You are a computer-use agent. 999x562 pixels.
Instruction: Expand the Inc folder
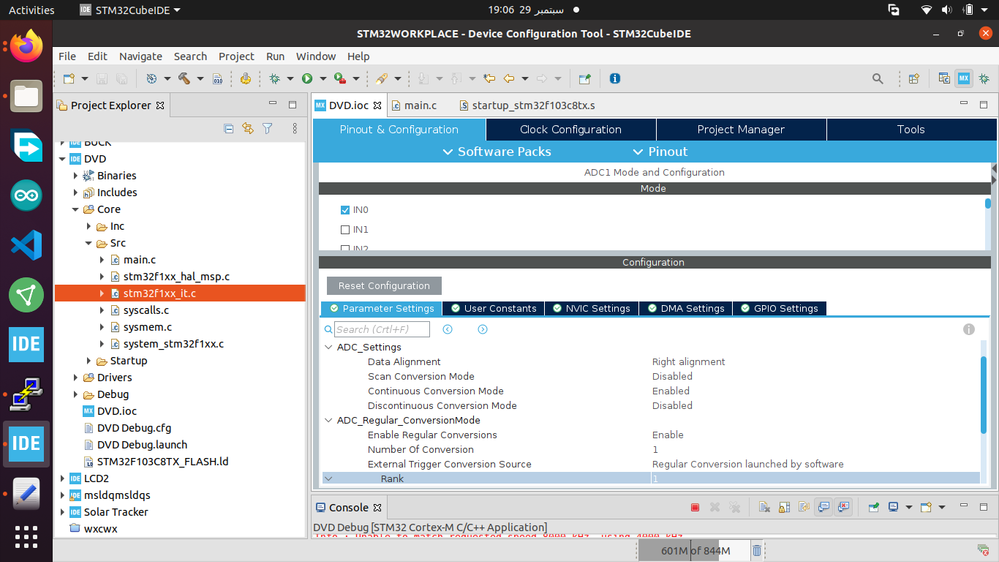point(89,226)
